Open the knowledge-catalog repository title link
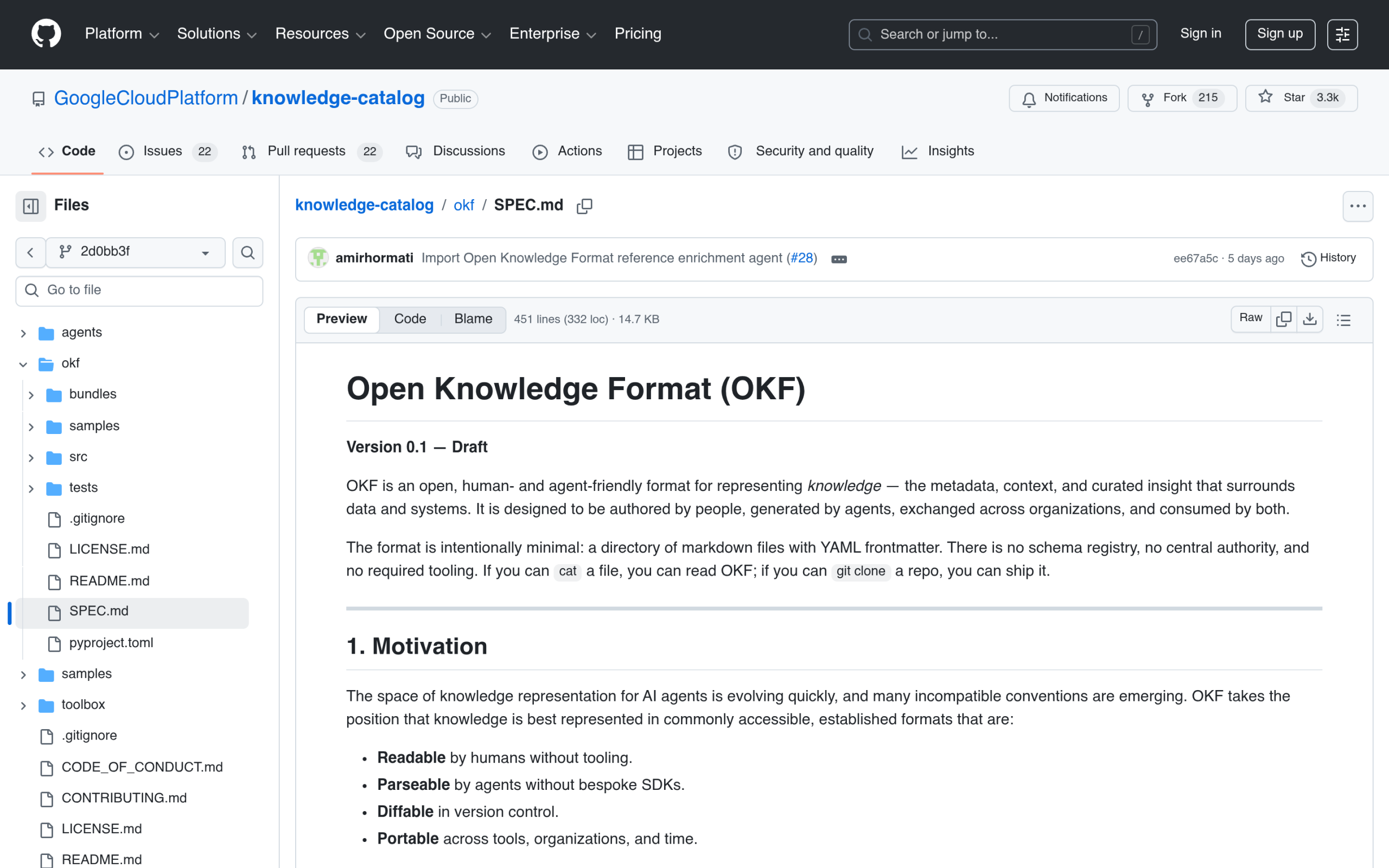Screen dimensions: 1389x868 click(x=338, y=98)
